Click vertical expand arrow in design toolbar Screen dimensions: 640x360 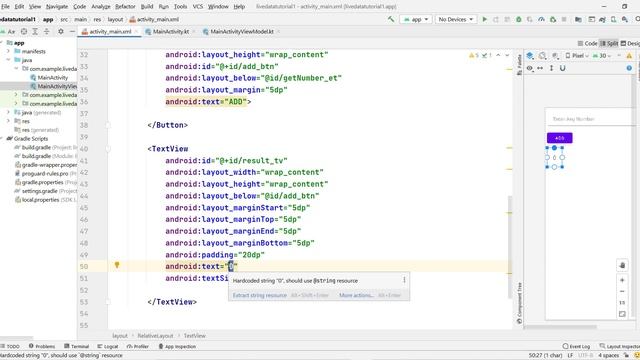pos(551,68)
